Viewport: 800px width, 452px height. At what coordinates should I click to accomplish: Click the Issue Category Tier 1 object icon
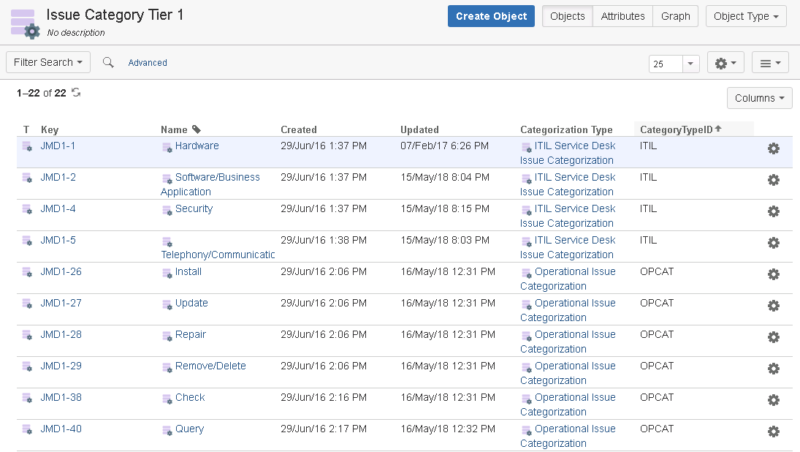click(x=24, y=22)
